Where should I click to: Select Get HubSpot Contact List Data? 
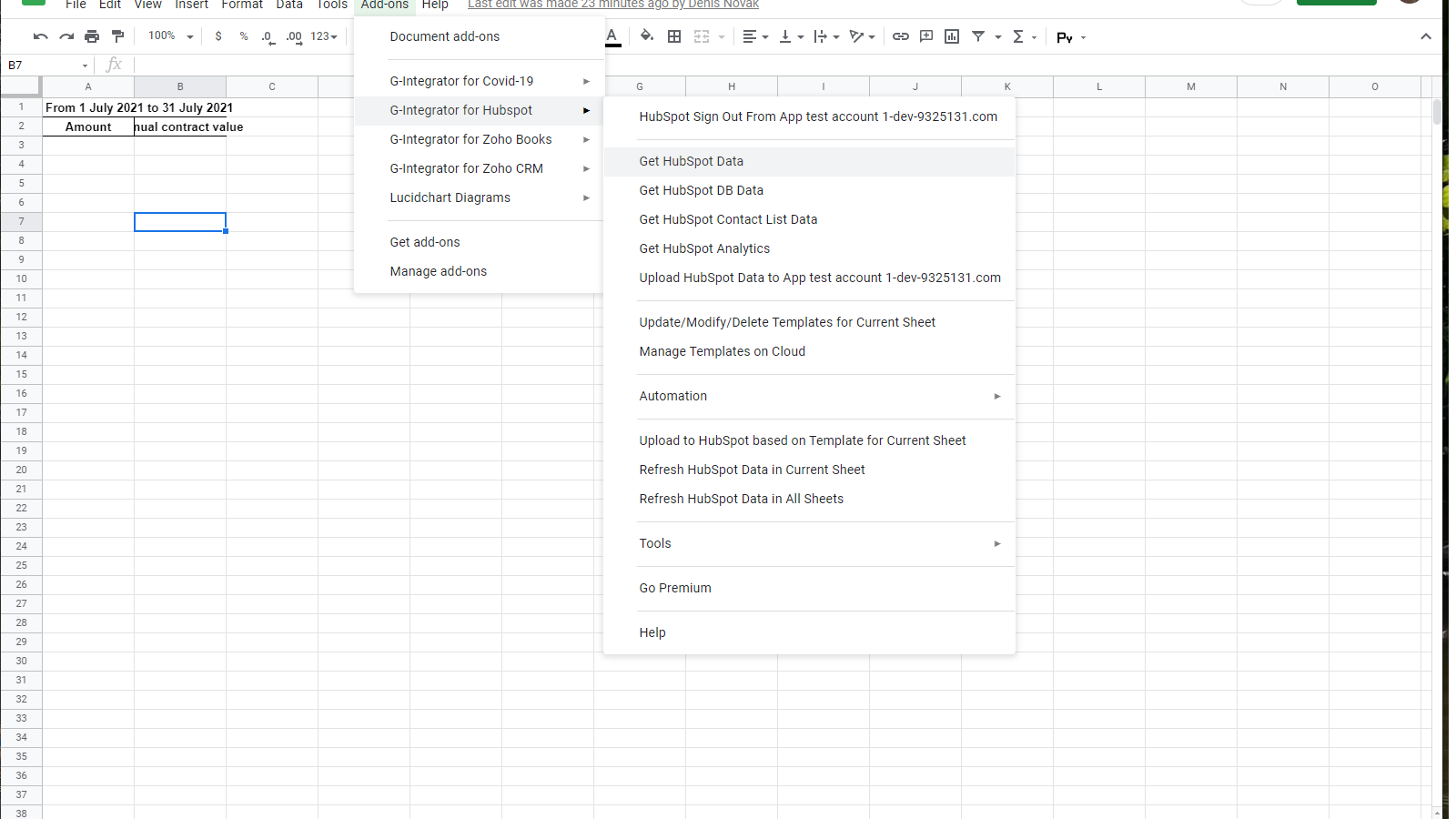(809, 219)
